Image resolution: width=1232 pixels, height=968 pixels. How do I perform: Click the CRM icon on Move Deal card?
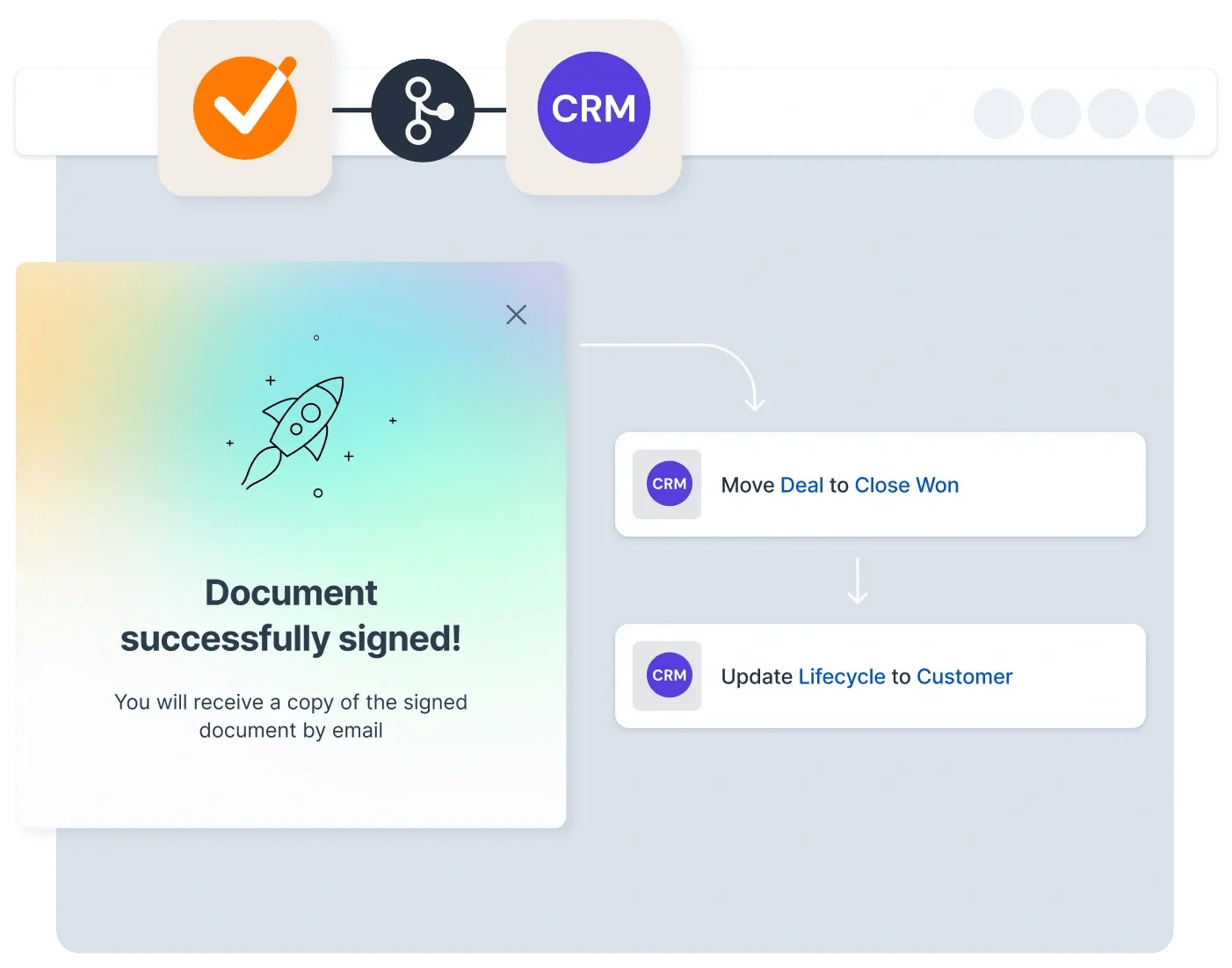point(667,484)
